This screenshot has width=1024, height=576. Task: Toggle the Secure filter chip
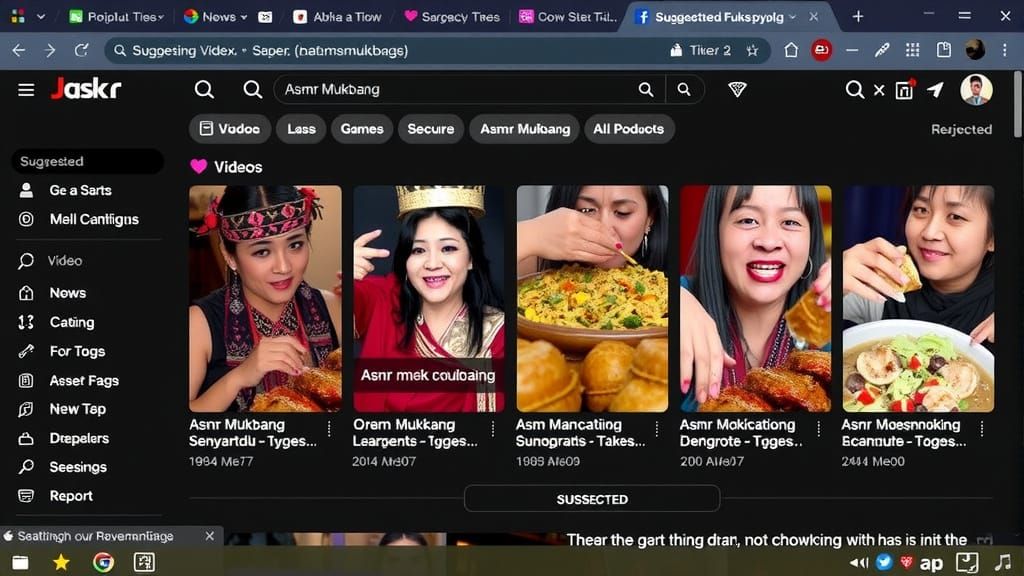[x=430, y=128]
